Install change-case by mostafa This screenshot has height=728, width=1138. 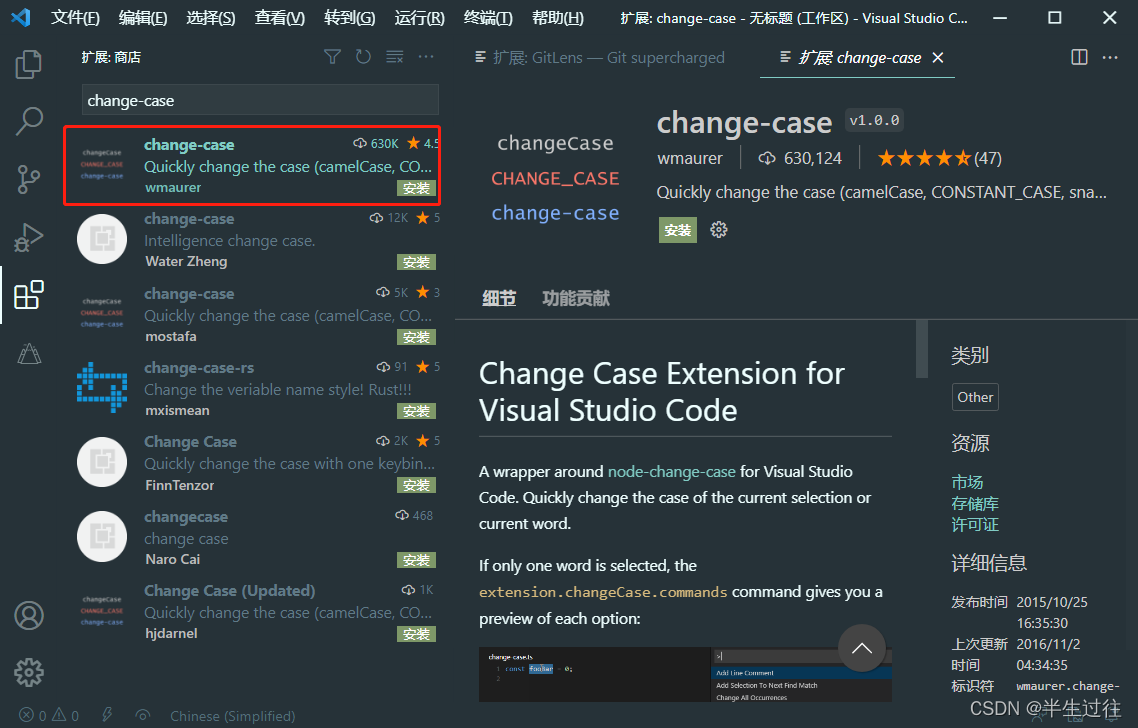(417, 337)
